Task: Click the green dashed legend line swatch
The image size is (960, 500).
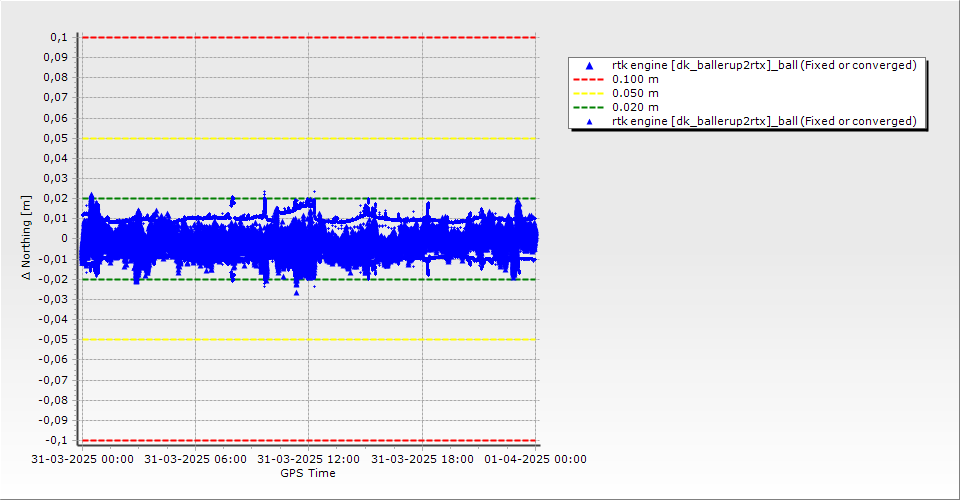Action: (588, 108)
